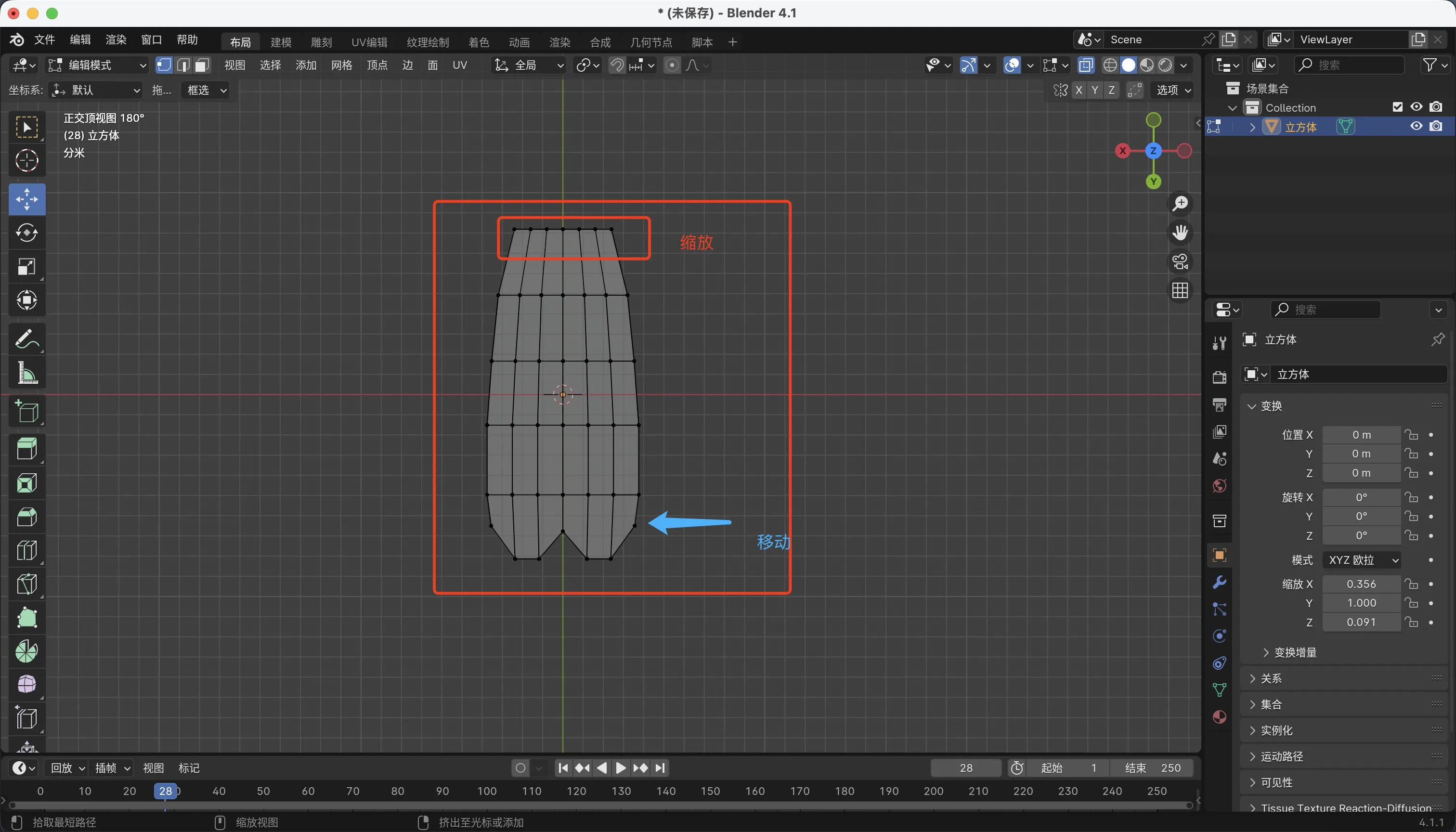Screen dimensions: 1456x832
Task: Choose the Annotate pencil tool
Action: coord(26,339)
